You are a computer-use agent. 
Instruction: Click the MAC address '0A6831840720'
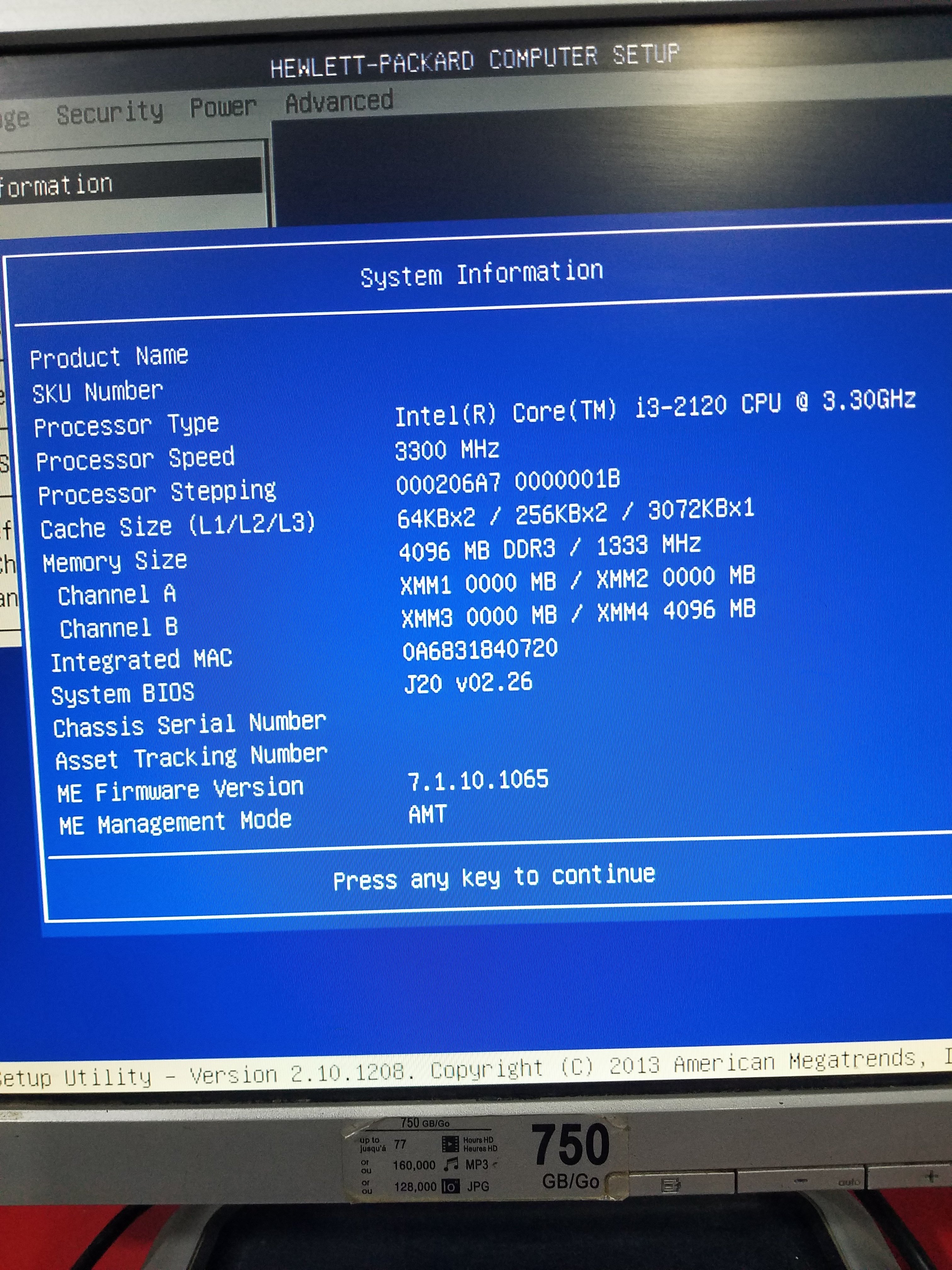(x=480, y=650)
